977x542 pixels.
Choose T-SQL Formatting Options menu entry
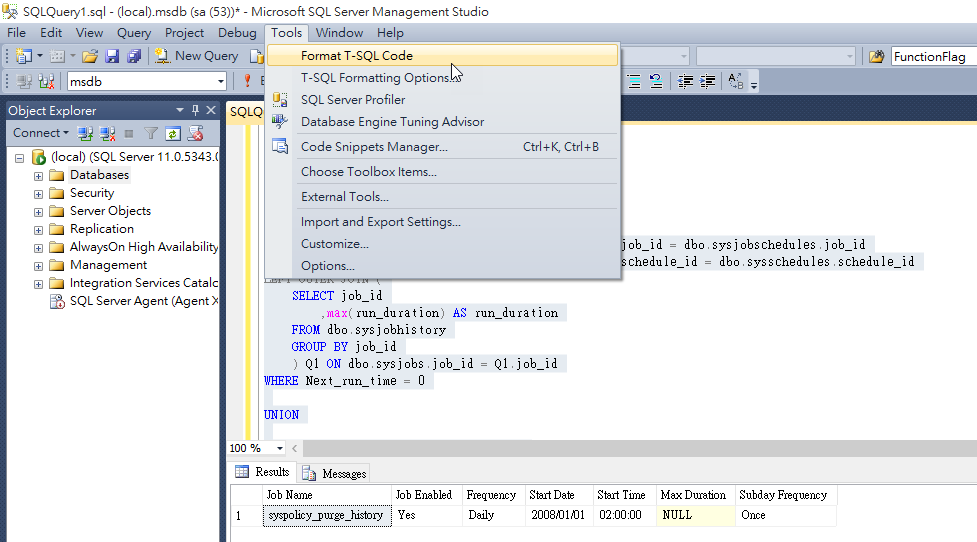442,78
